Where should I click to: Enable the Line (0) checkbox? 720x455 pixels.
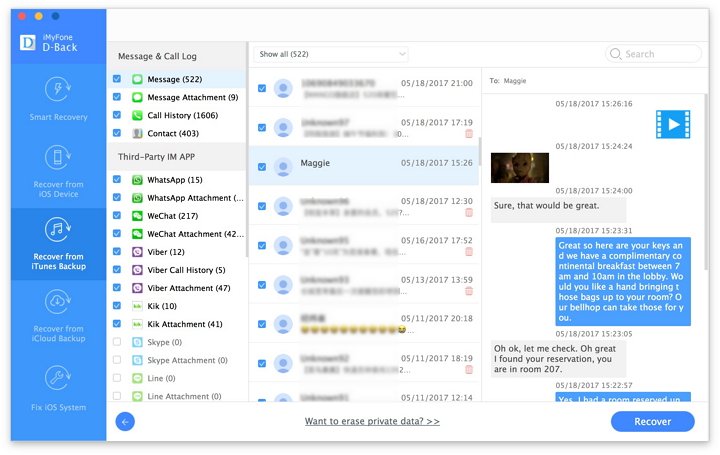[117, 378]
